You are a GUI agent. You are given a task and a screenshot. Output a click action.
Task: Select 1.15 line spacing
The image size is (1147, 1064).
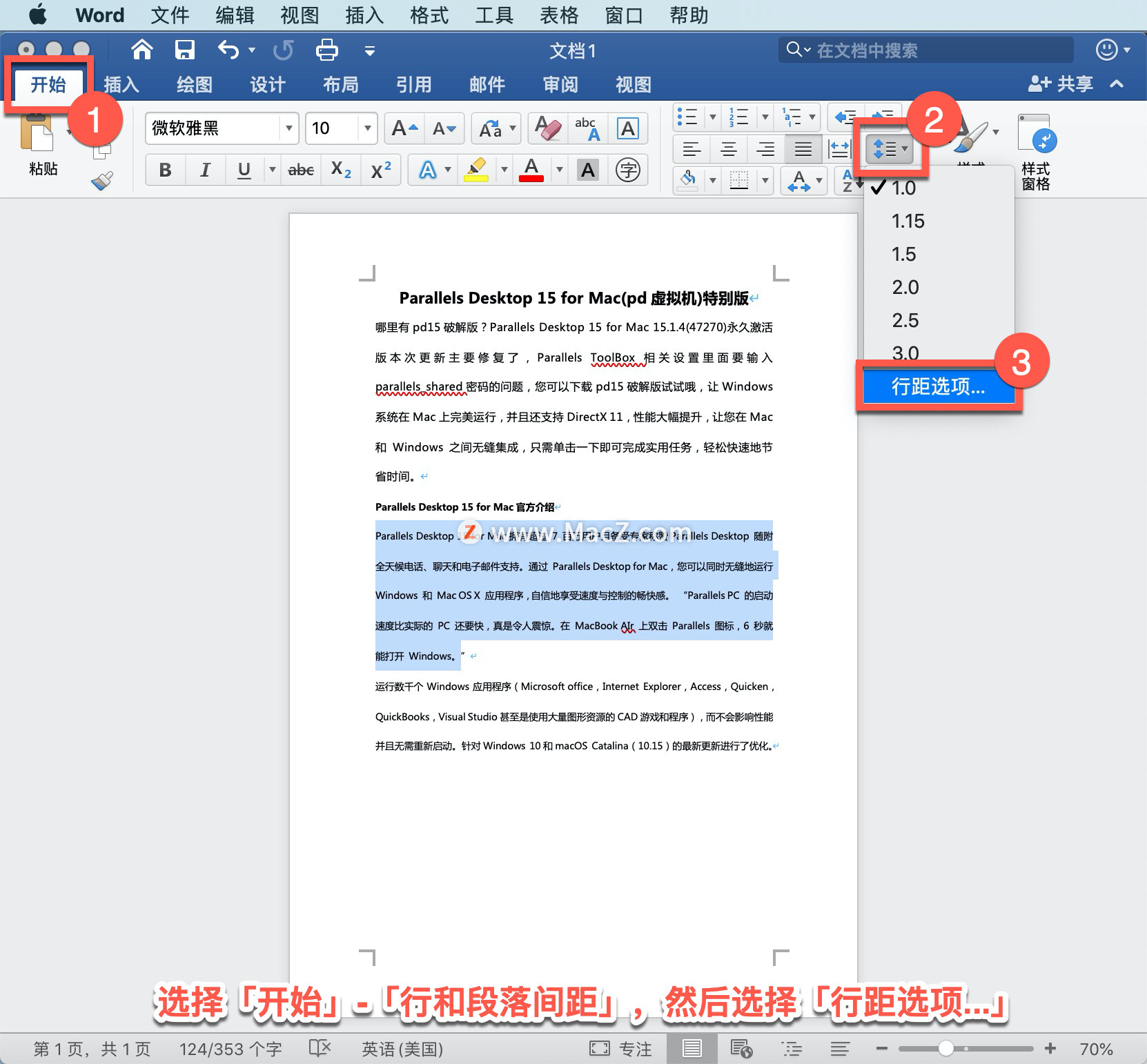click(939, 221)
